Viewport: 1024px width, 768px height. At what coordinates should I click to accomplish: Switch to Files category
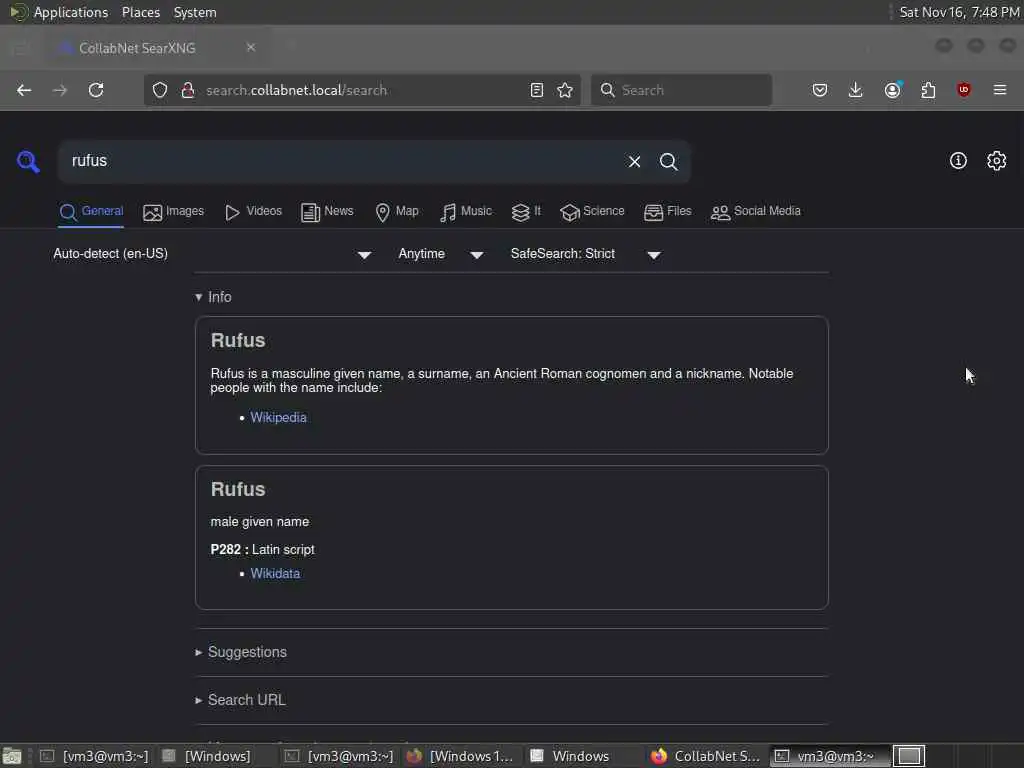[x=667, y=212]
